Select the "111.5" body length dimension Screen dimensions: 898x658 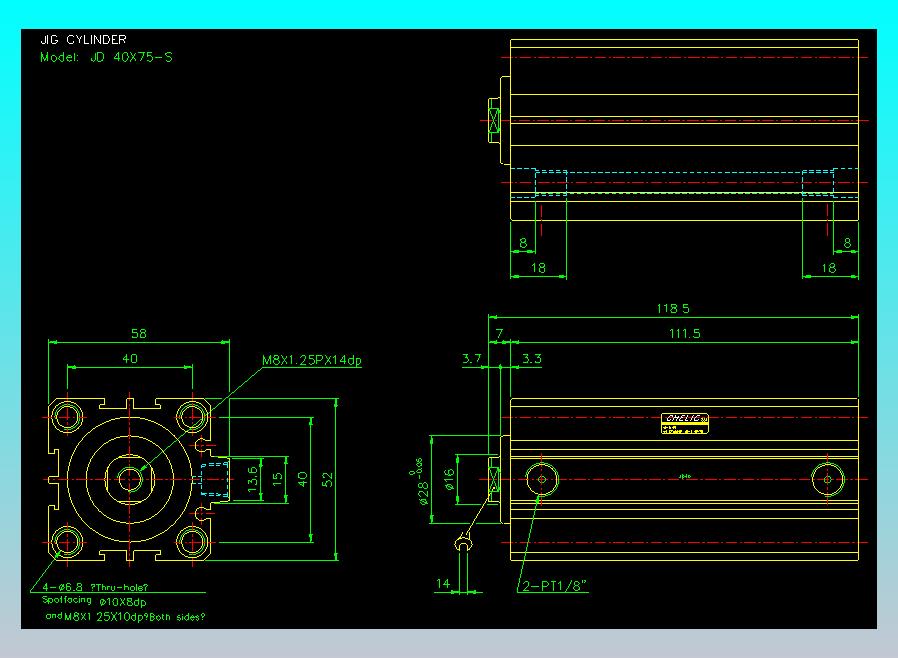click(684, 333)
